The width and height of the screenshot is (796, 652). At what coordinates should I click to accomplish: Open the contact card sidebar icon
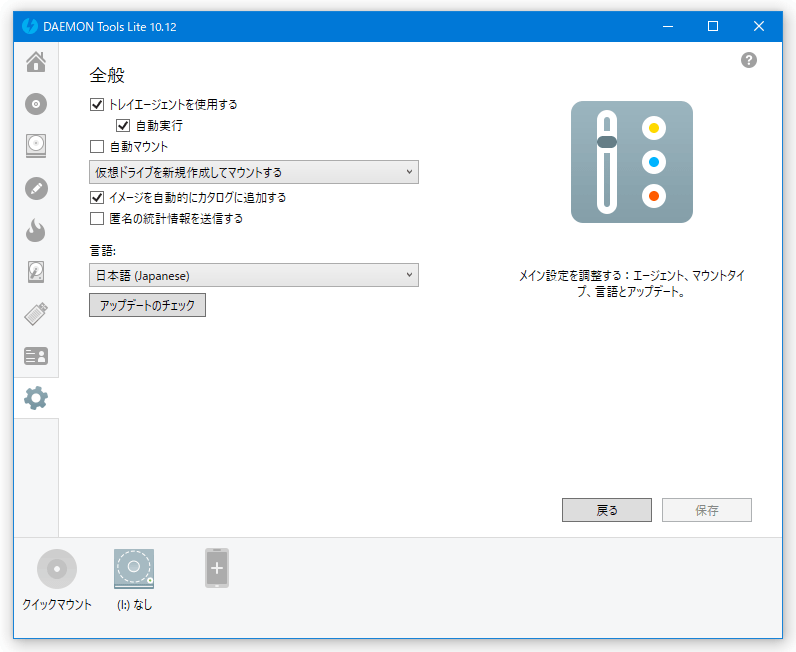point(36,356)
